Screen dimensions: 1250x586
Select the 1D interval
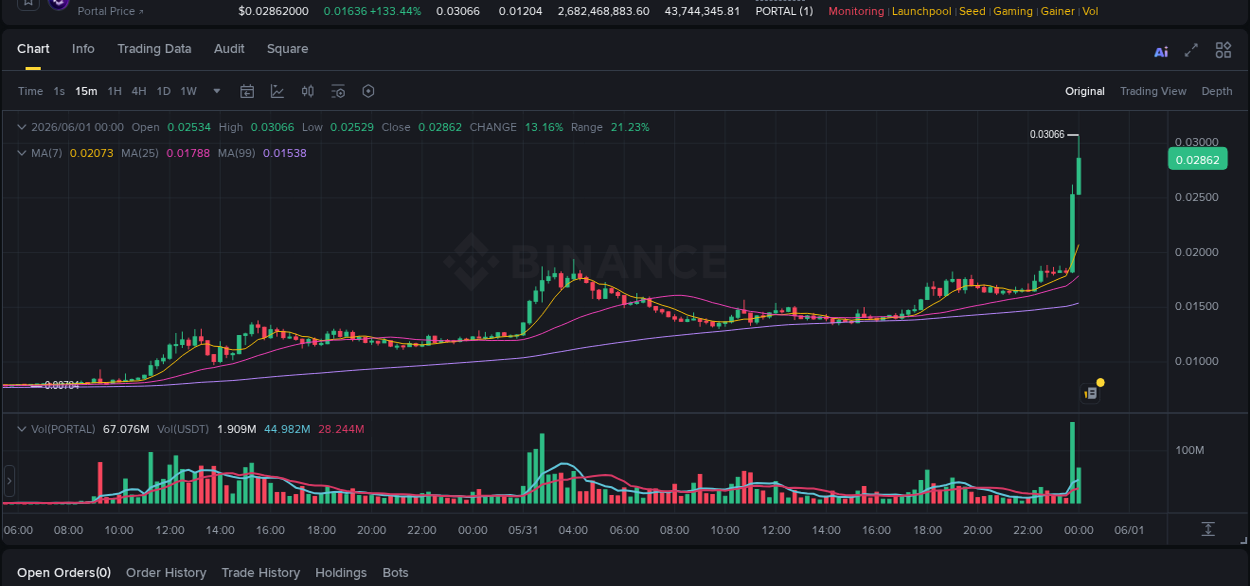[x=163, y=91]
